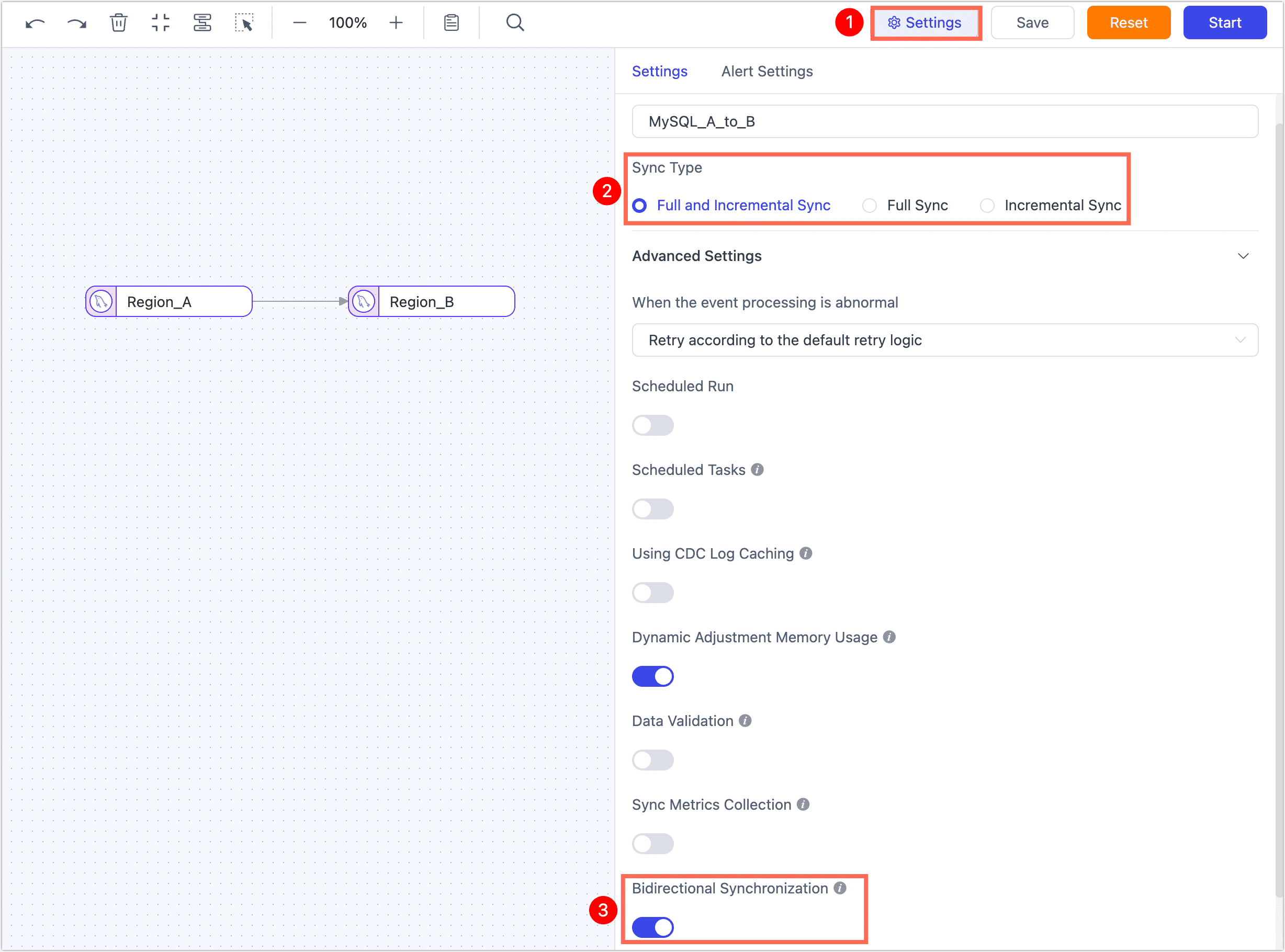Switch to the Alert Settings tab

pyautogui.click(x=766, y=71)
